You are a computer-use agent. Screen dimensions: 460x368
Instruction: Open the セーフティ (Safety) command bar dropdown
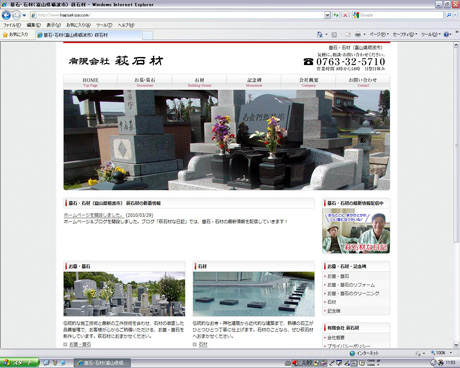405,34
